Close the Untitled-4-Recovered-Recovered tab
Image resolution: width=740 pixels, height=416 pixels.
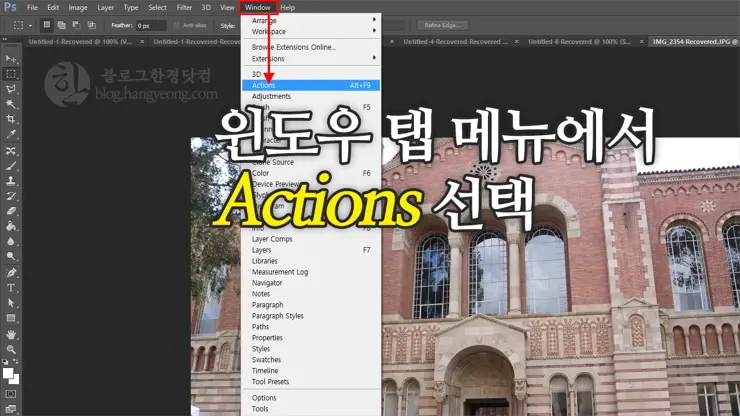[x=517, y=42]
